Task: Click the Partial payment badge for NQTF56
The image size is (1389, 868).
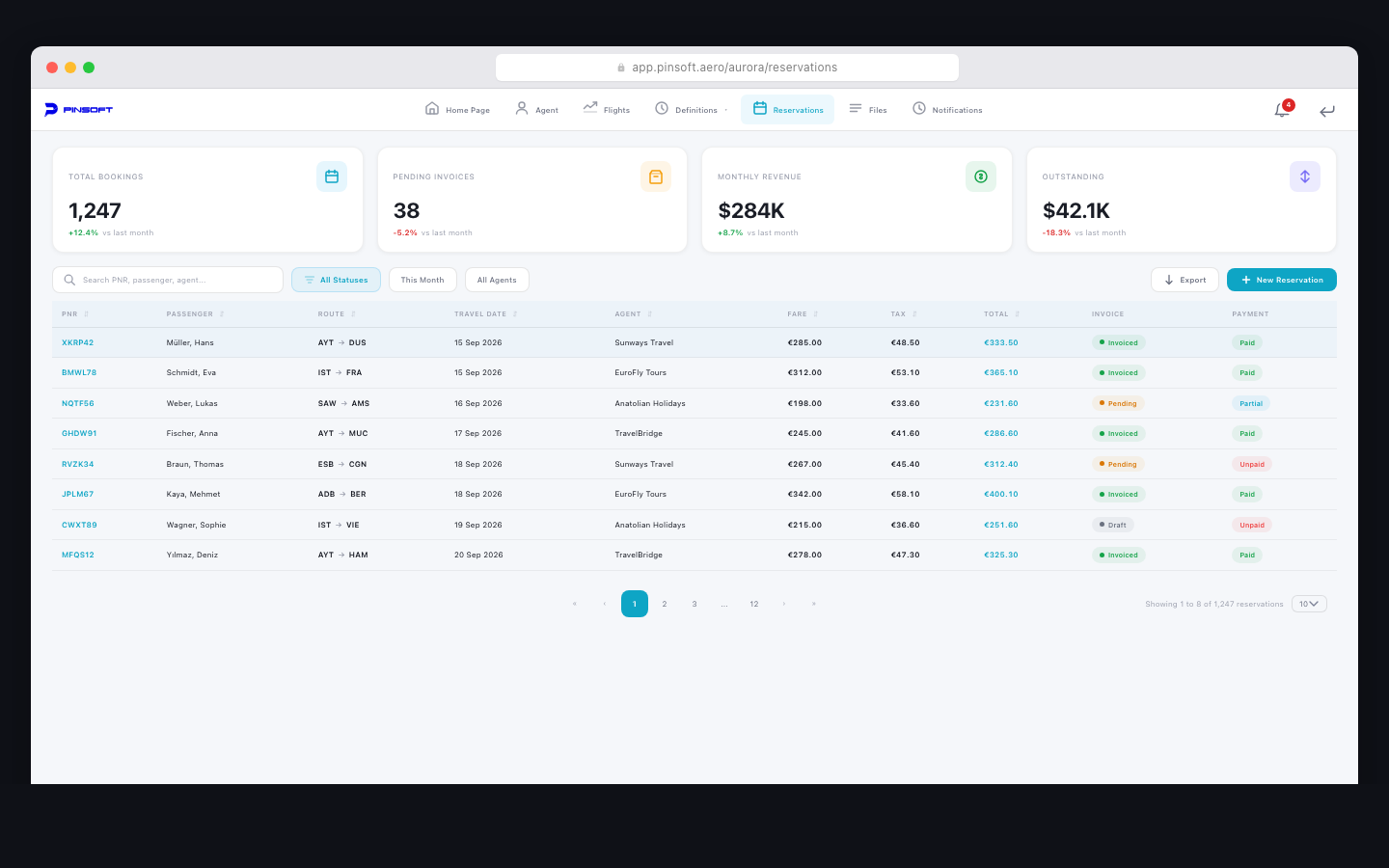Action: 1251,403
